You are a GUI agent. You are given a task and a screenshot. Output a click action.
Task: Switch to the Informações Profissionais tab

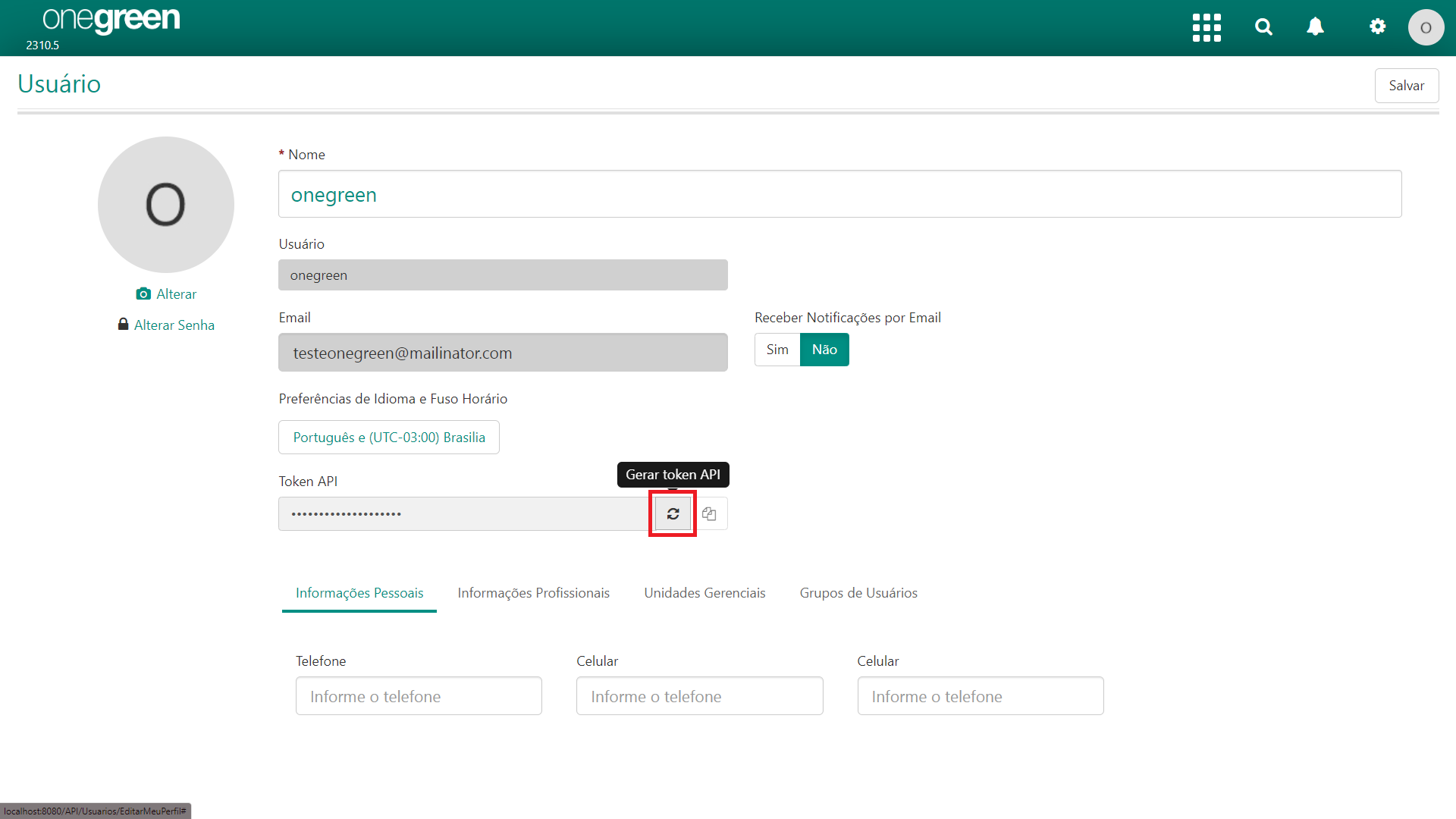[x=533, y=593]
